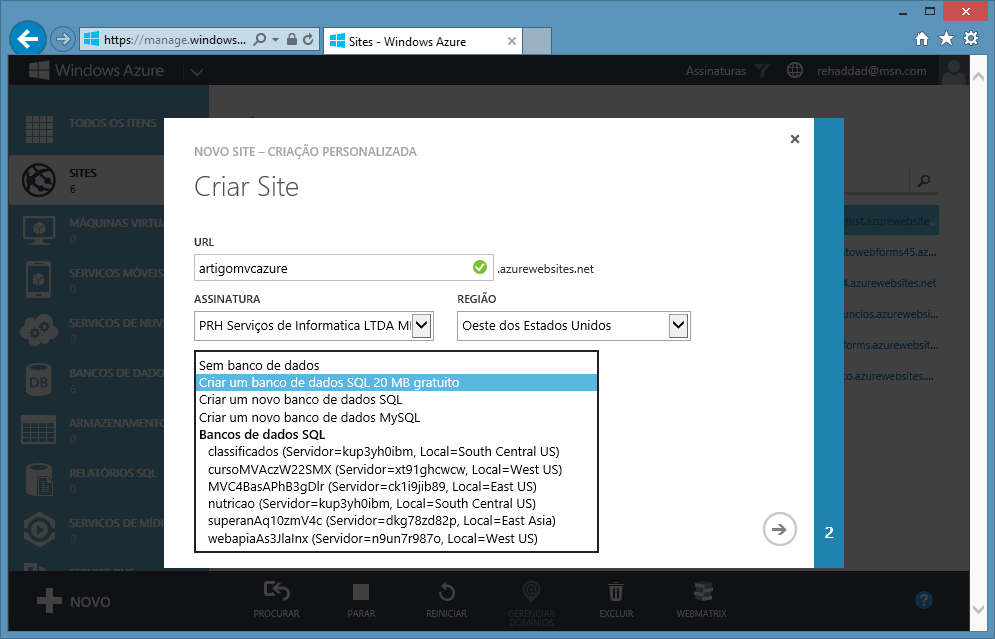
Task: Click the blue help question icon
Action: [924, 600]
